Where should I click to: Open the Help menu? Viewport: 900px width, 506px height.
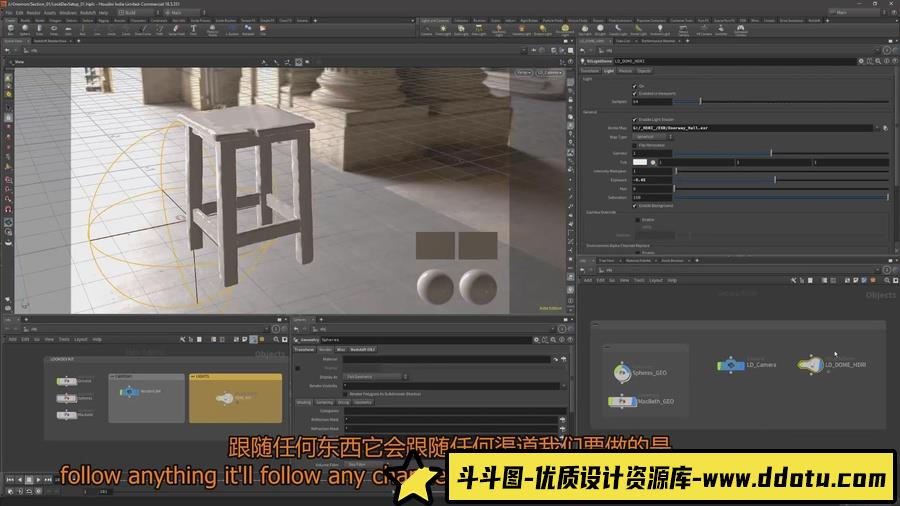[103, 12]
